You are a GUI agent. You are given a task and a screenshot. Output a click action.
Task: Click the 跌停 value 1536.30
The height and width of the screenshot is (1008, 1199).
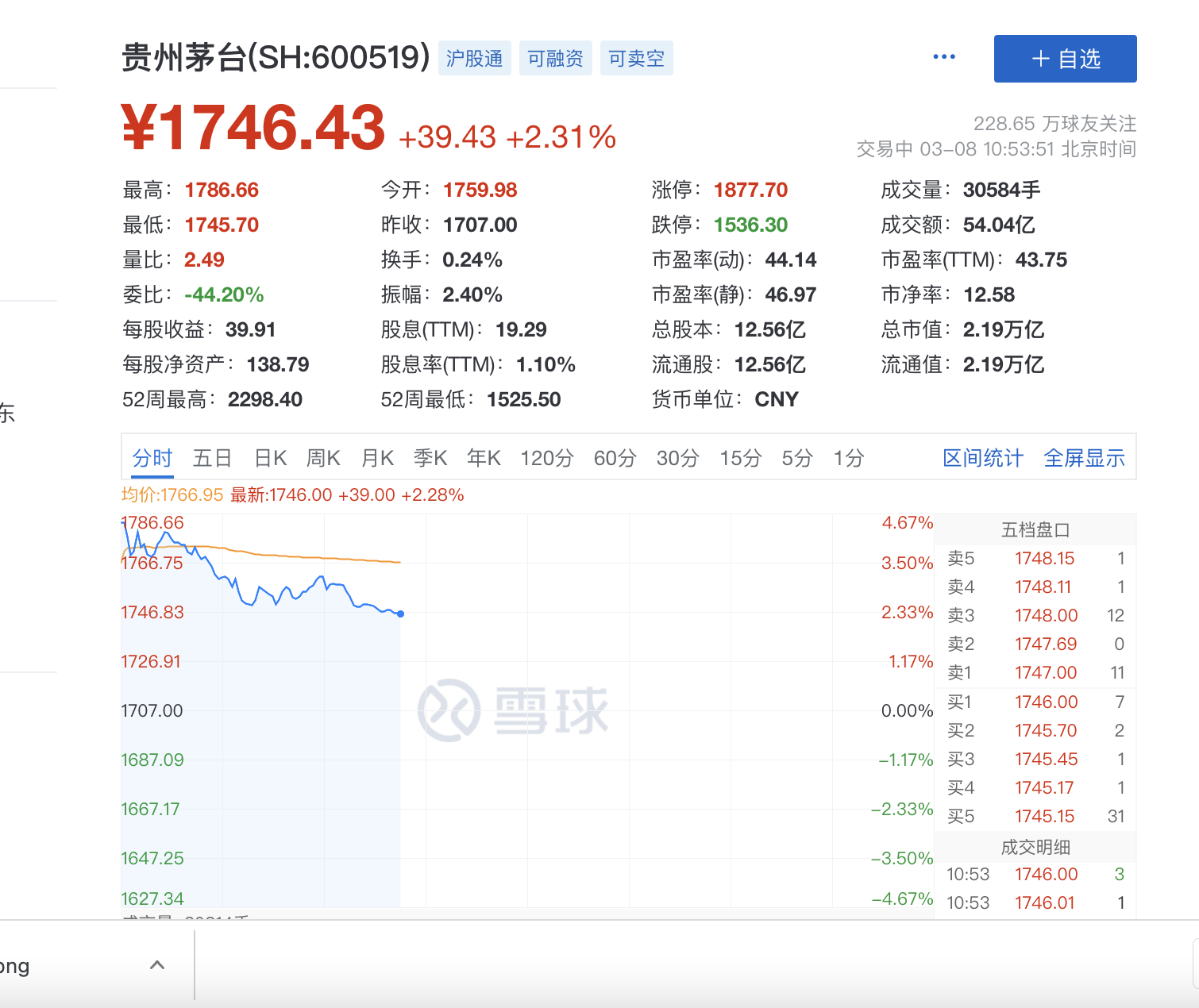pos(750,225)
